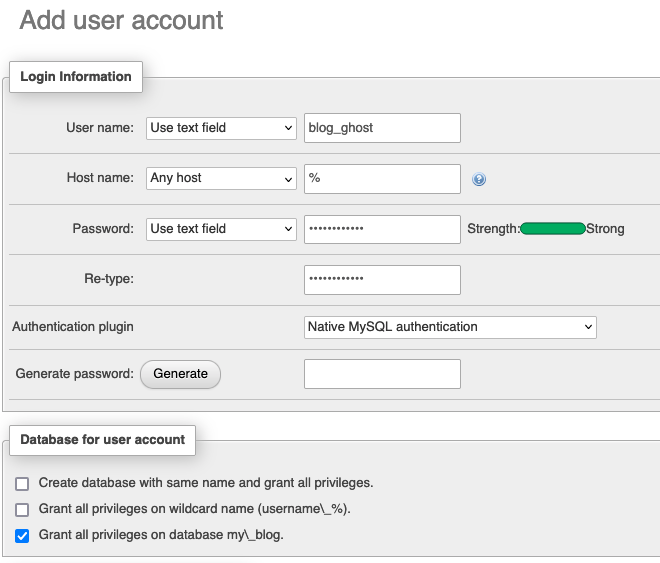Select the Database for user account header
The image size is (660, 563).
coord(103,440)
